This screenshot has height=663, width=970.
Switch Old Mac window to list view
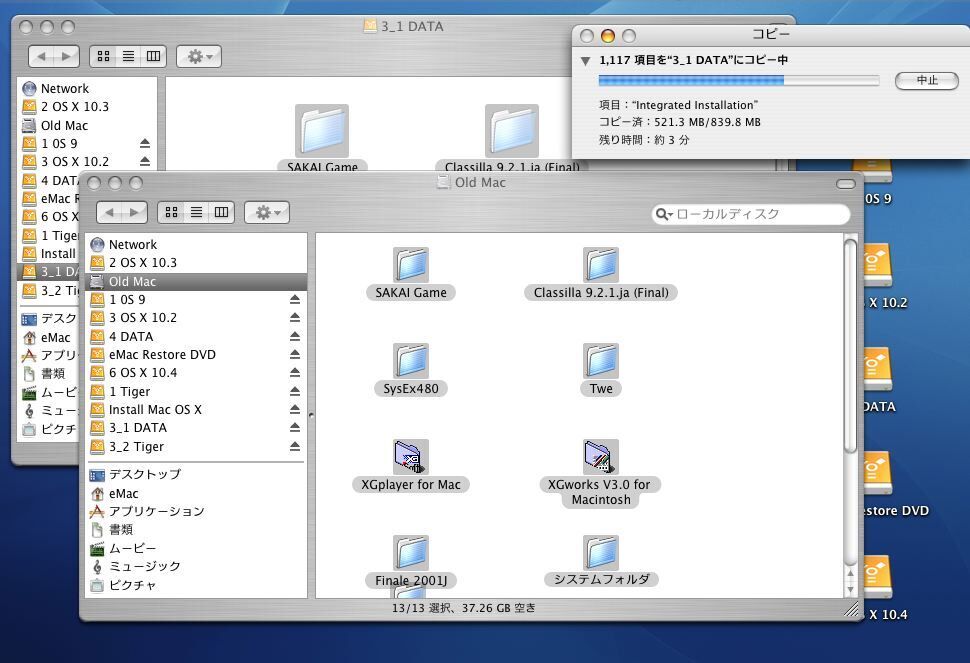pos(197,212)
